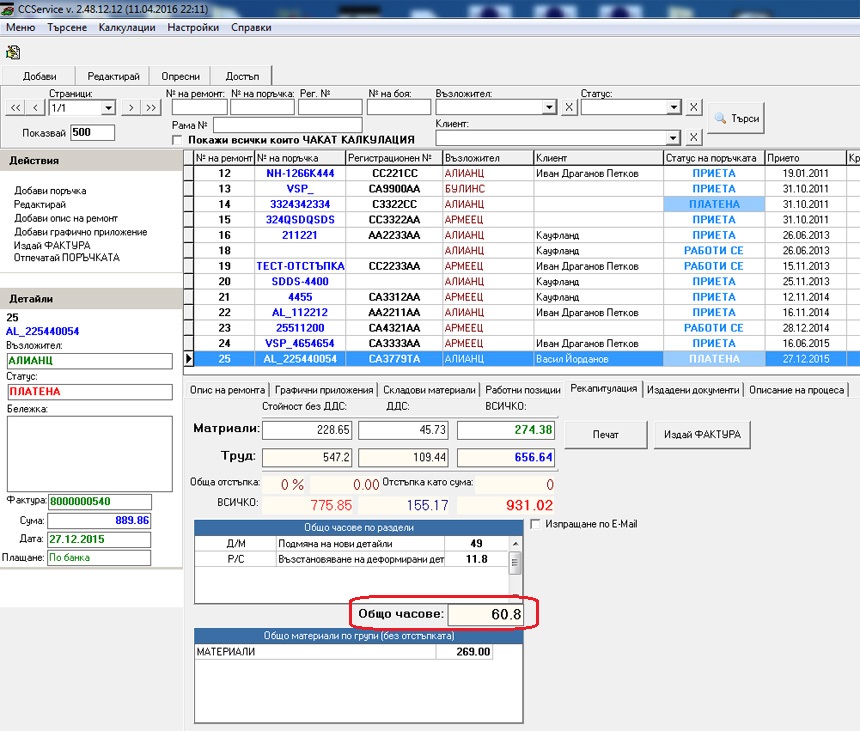Viewport: 860px width, 731px height.
Task: Select the 'Подмяна на нови детайли' hours row
Action: 352,543
